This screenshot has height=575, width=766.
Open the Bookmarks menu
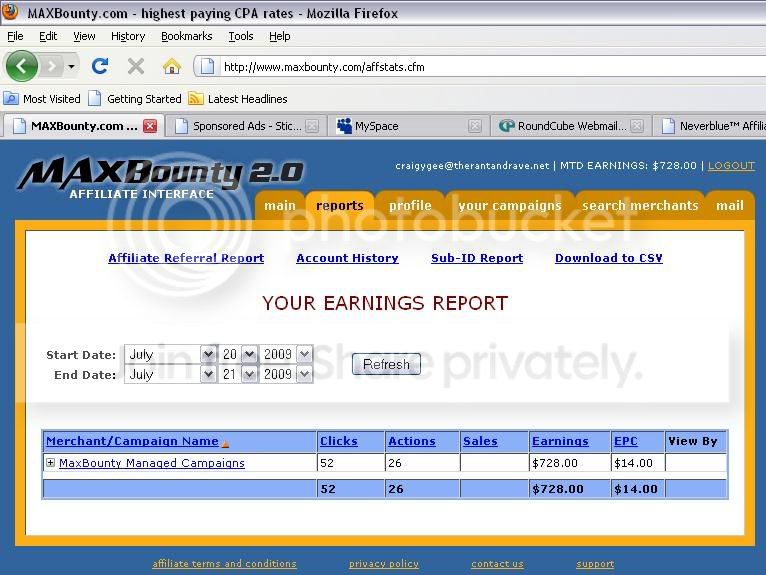point(187,36)
